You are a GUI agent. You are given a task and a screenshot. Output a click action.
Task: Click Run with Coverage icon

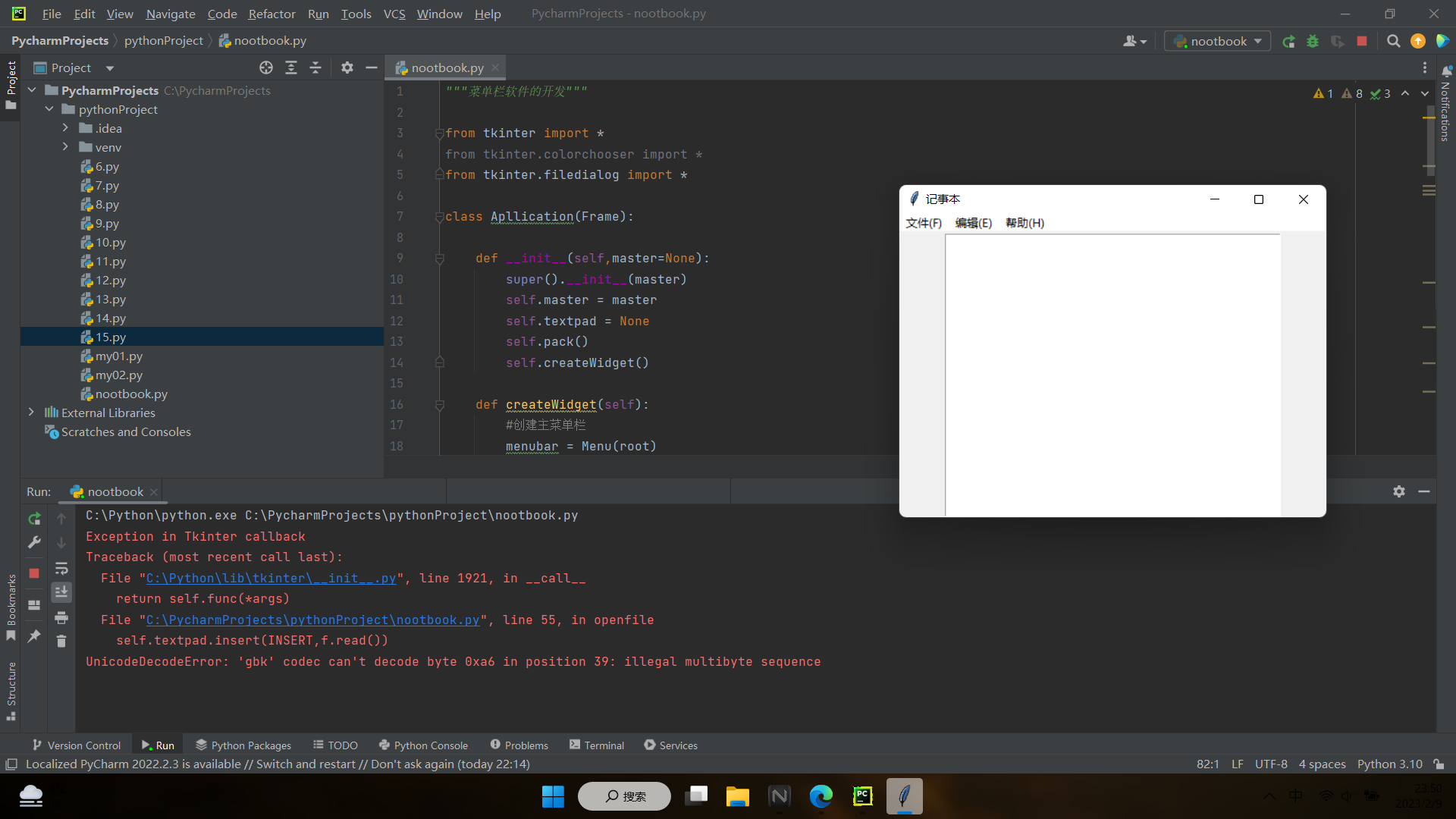[x=1338, y=41]
